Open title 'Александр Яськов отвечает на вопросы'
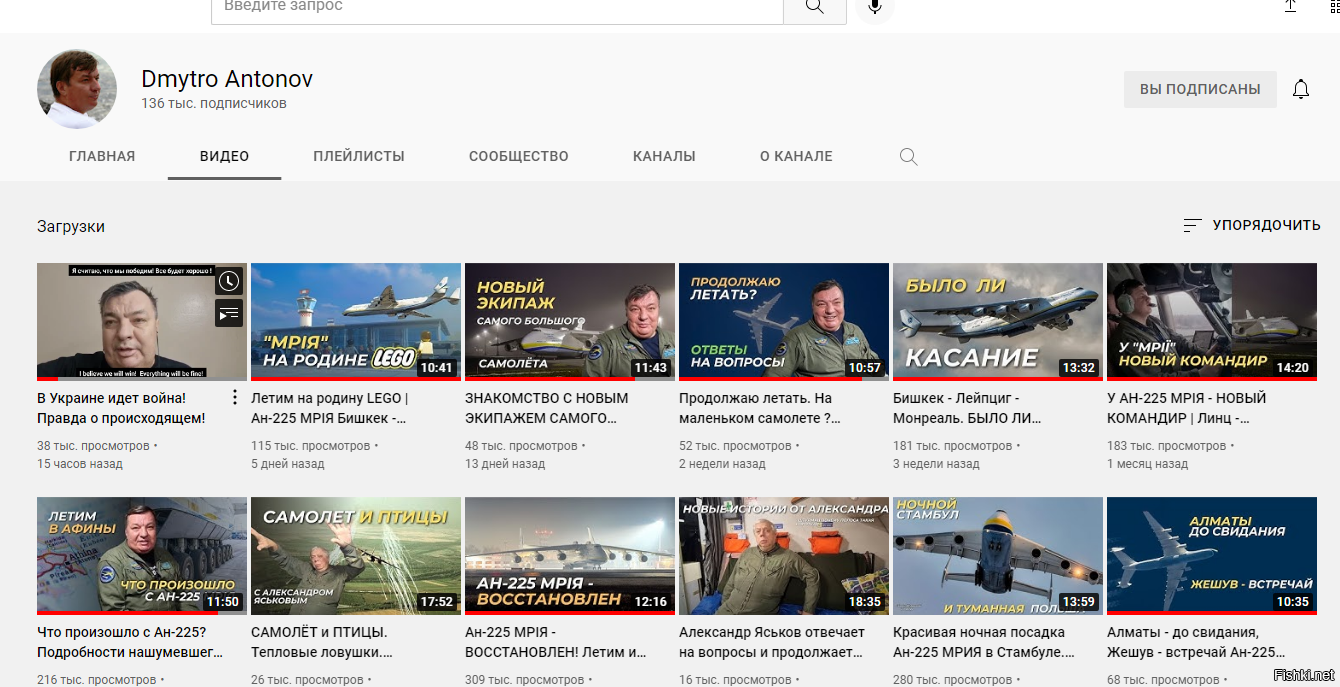Screen dimensions: 1340x687 772,642
